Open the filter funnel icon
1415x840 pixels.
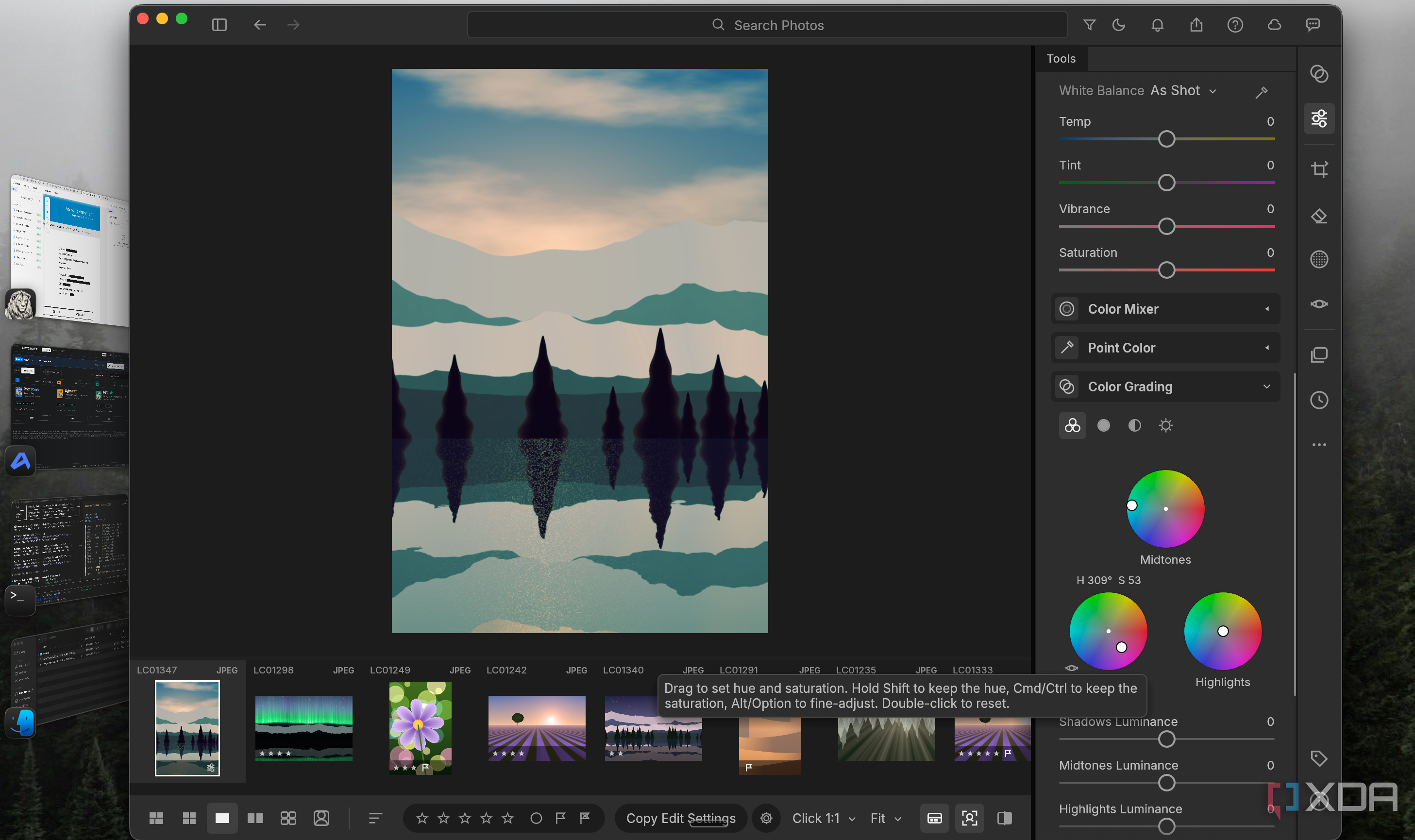pos(1089,25)
